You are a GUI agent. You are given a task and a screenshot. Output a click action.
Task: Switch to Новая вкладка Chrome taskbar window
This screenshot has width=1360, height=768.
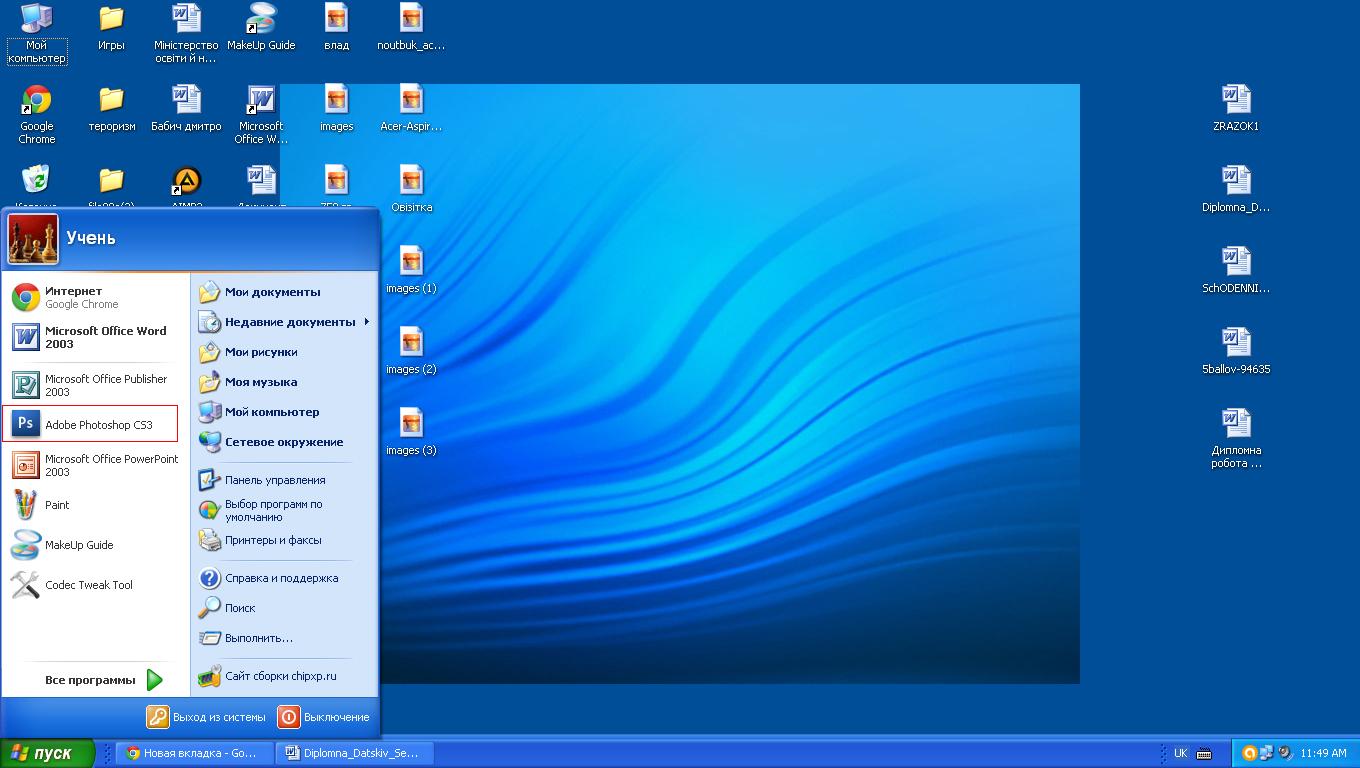point(196,753)
